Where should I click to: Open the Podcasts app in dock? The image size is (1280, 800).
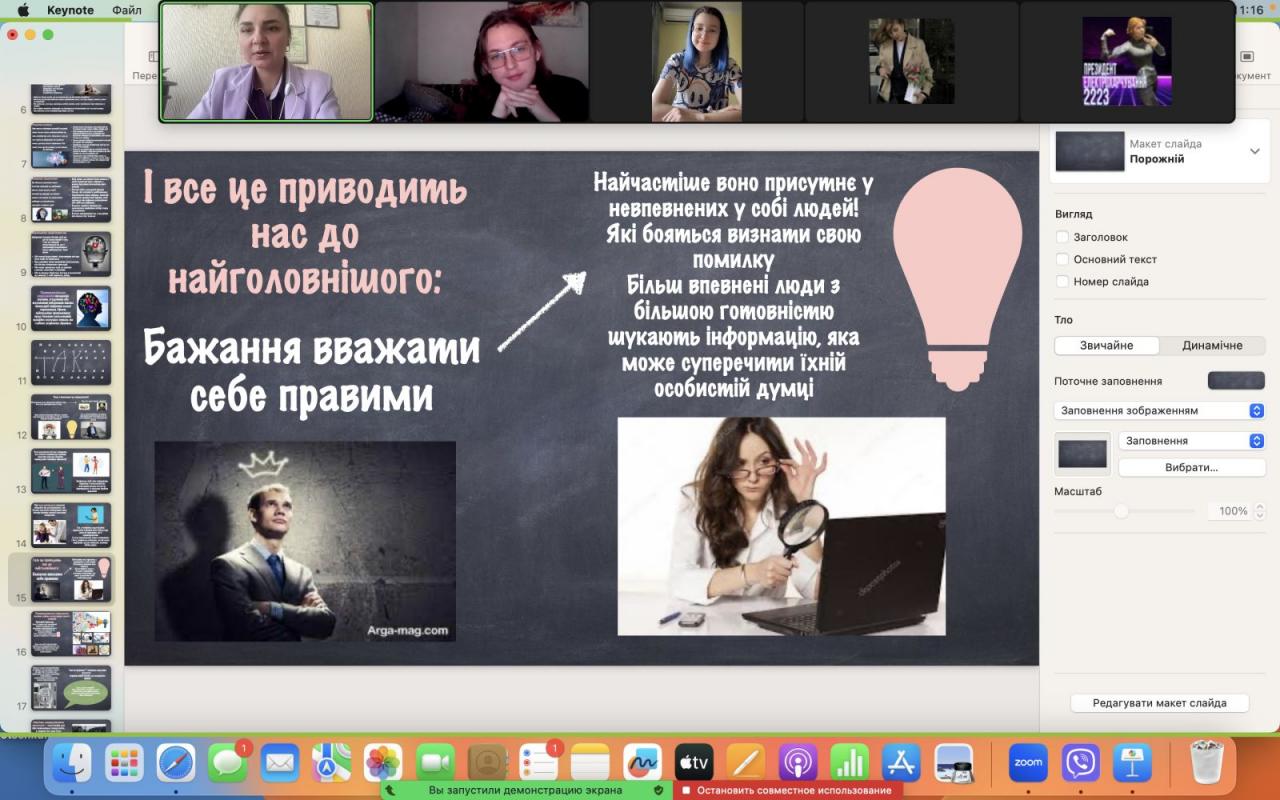pos(798,764)
